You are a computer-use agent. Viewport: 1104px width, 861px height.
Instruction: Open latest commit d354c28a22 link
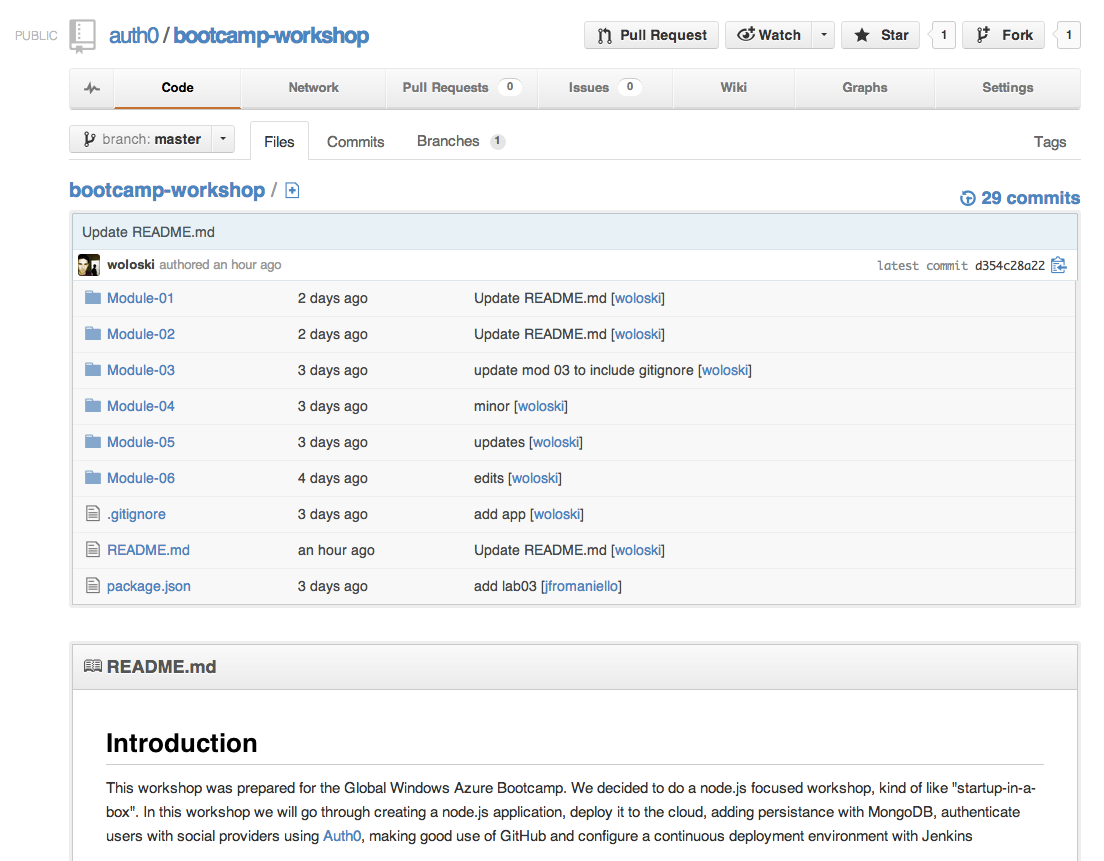[1010, 265]
